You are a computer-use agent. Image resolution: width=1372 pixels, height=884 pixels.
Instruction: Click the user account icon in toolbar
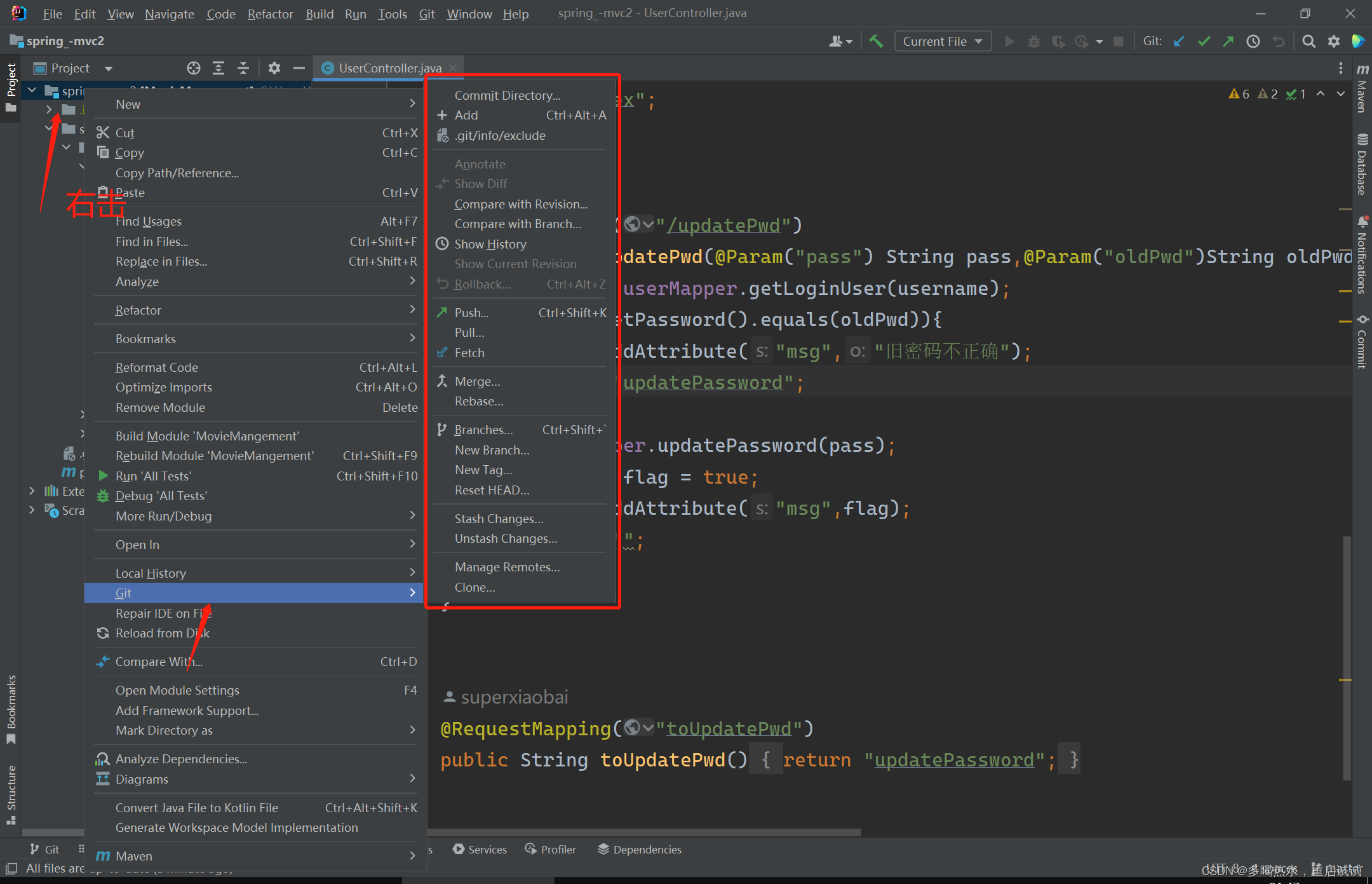pyautogui.click(x=840, y=41)
